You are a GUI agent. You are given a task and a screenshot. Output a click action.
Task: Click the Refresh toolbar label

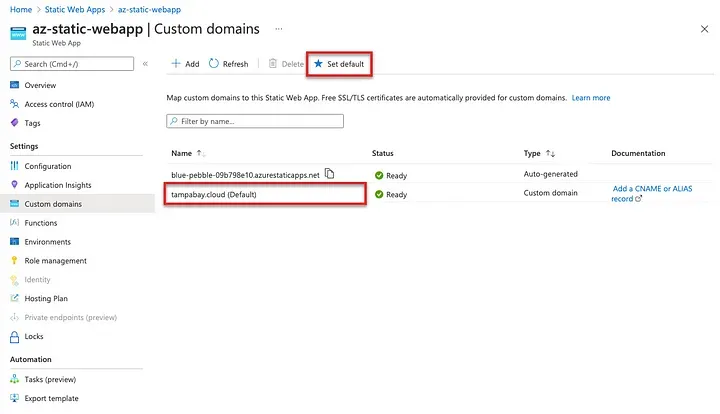click(236, 64)
